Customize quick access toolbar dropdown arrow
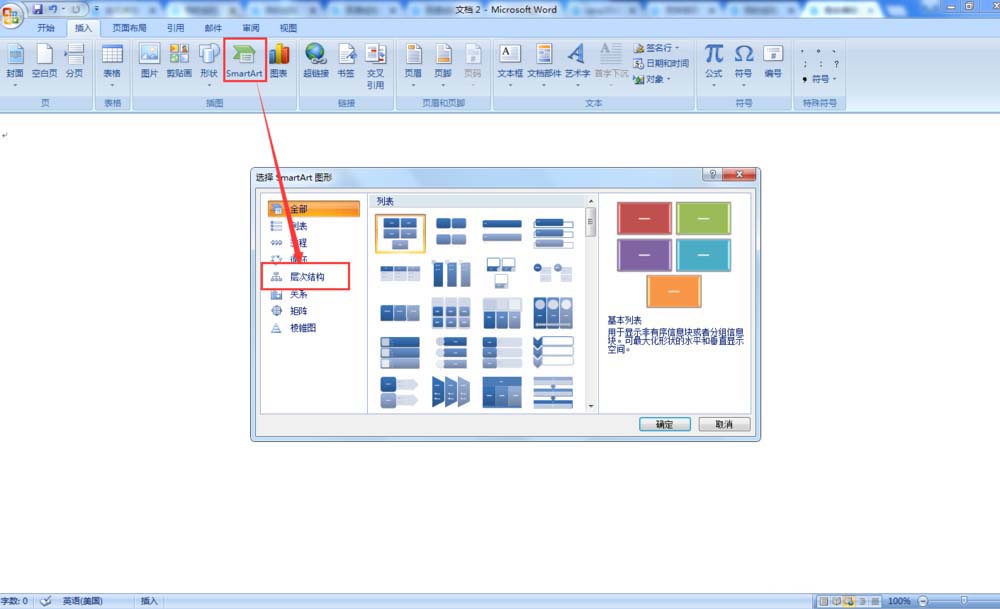This screenshot has width=1000, height=609. click(x=96, y=9)
